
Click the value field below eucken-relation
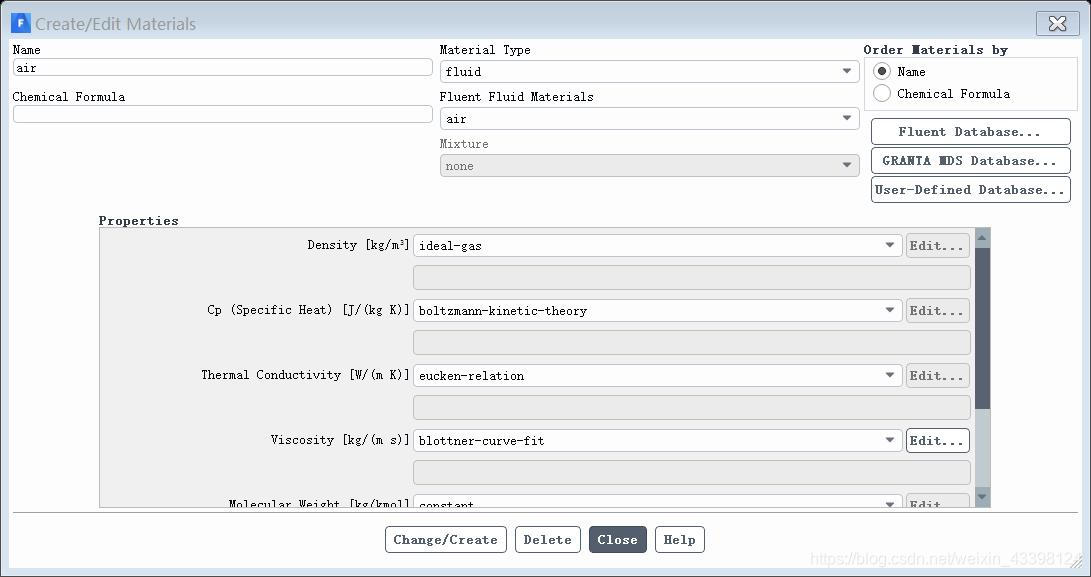[x=692, y=407]
